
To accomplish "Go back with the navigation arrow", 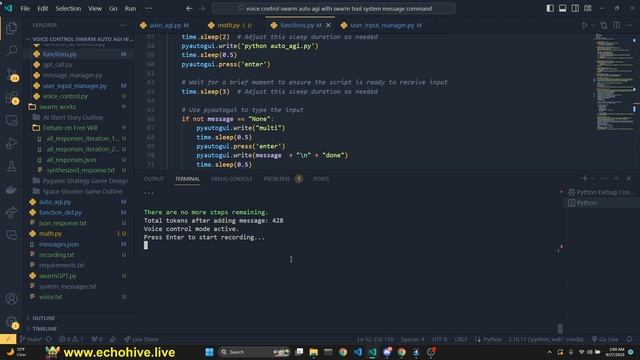I will [189, 8].
